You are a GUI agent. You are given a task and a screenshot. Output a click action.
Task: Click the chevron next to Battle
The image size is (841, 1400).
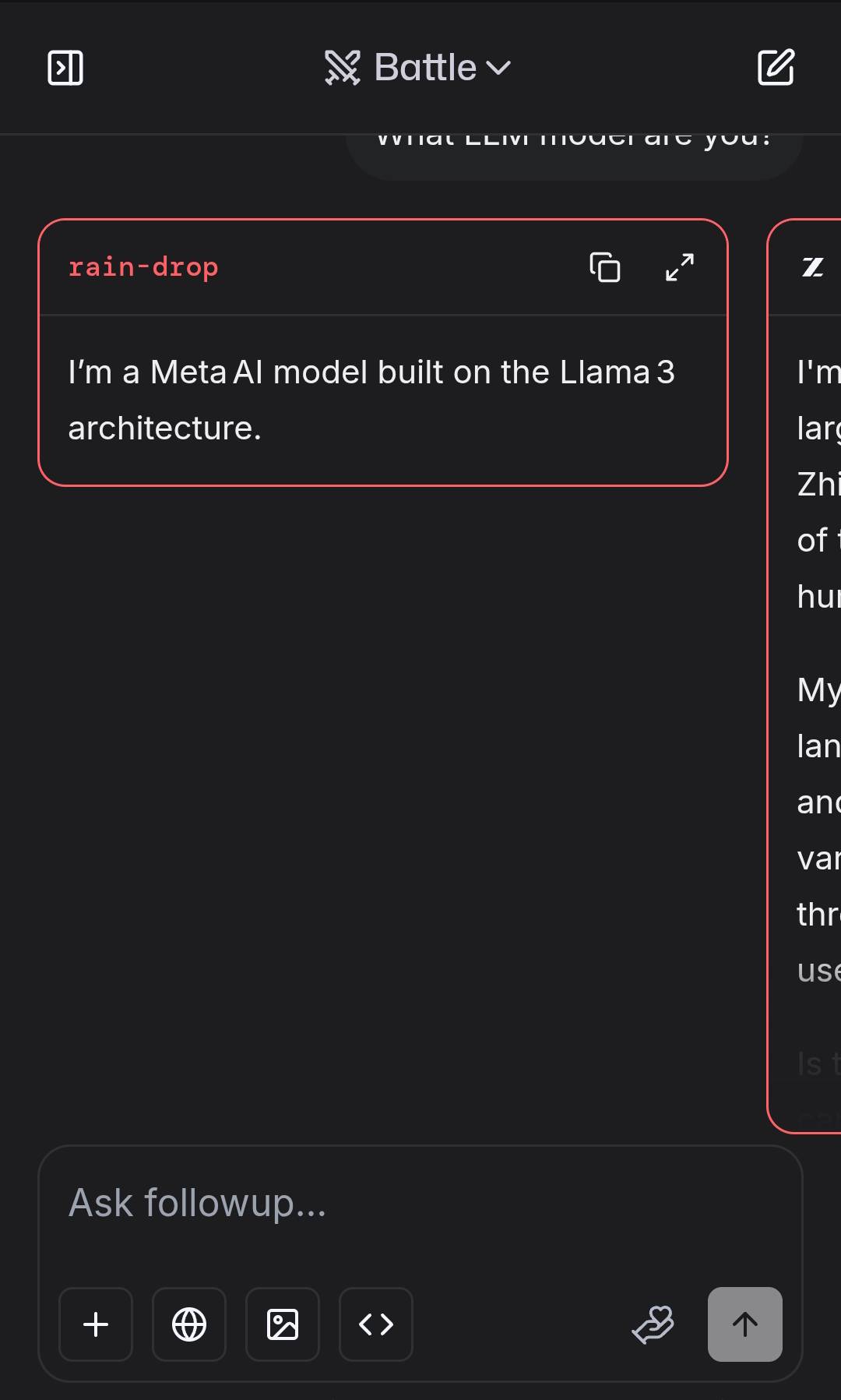[x=498, y=69]
